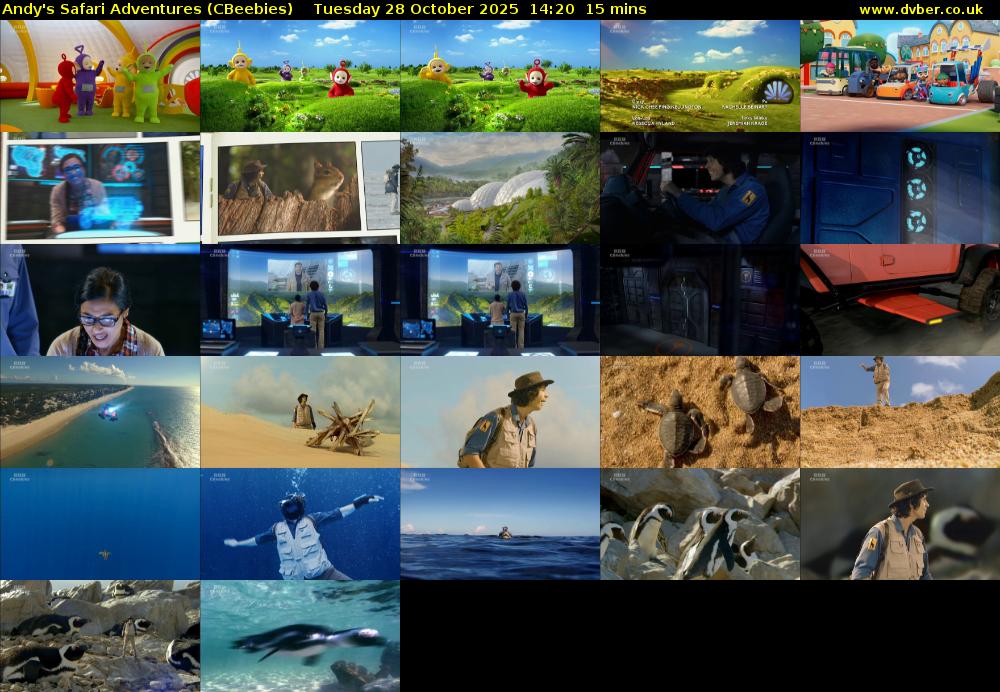Open the jungle biodomes landscape thumbnail
The width and height of the screenshot is (1000, 692).
point(500,188)
